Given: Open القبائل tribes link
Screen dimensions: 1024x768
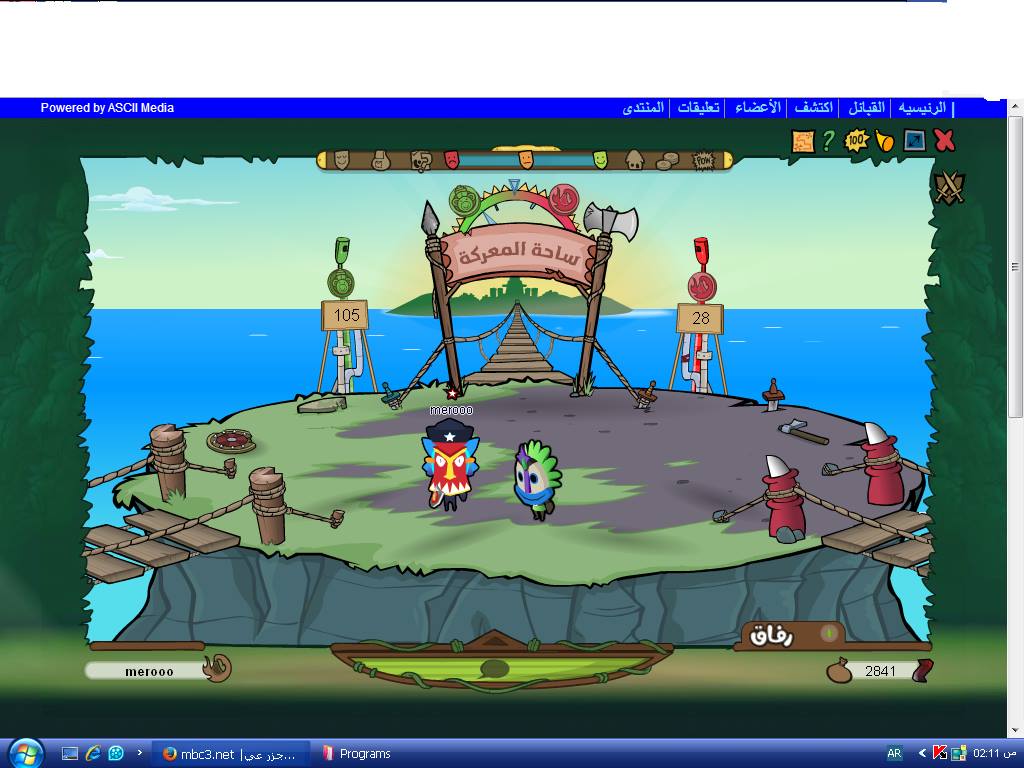Looking at the screenshot, I should 866,108.
